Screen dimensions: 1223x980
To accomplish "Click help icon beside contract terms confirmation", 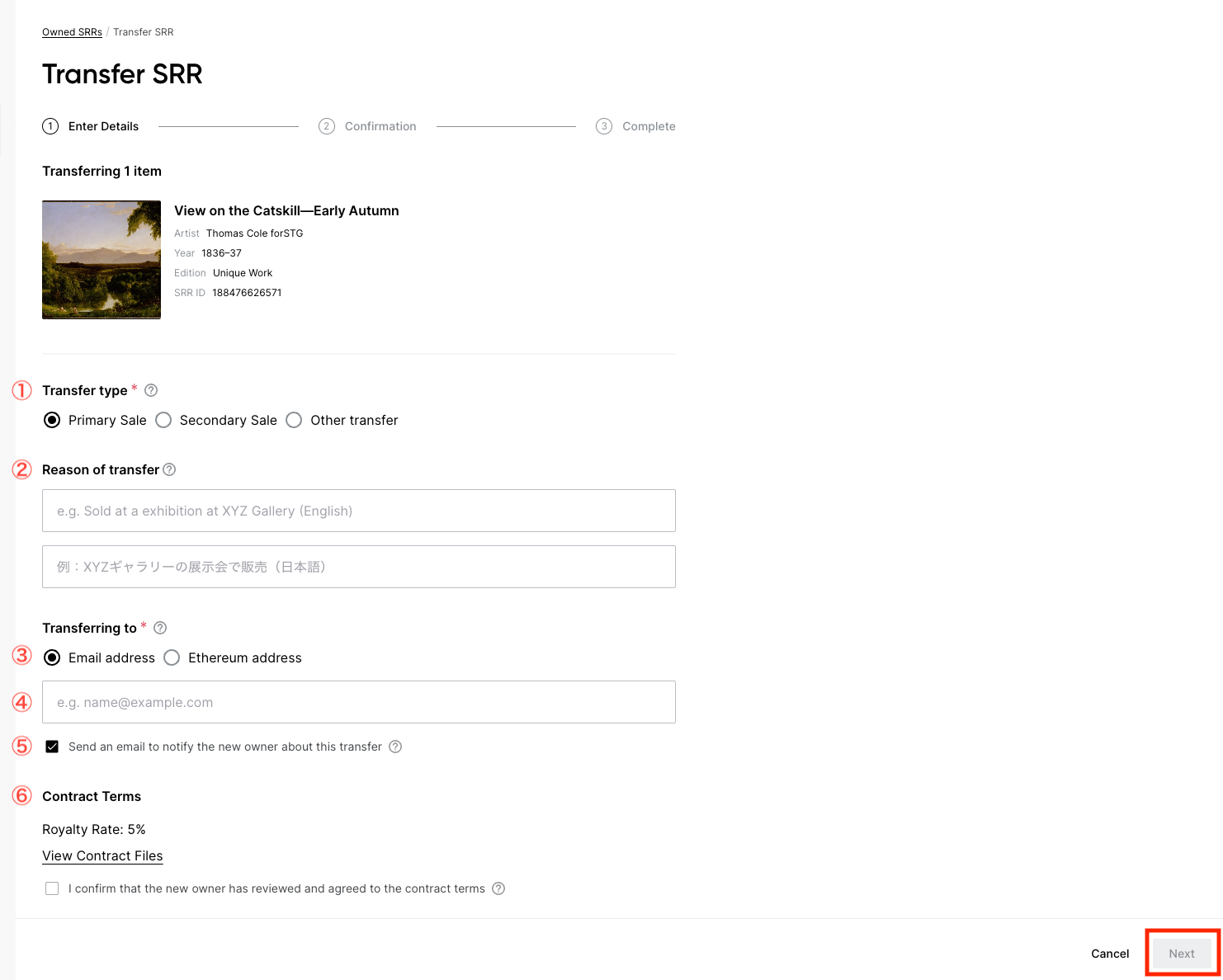I will point(498,888).
